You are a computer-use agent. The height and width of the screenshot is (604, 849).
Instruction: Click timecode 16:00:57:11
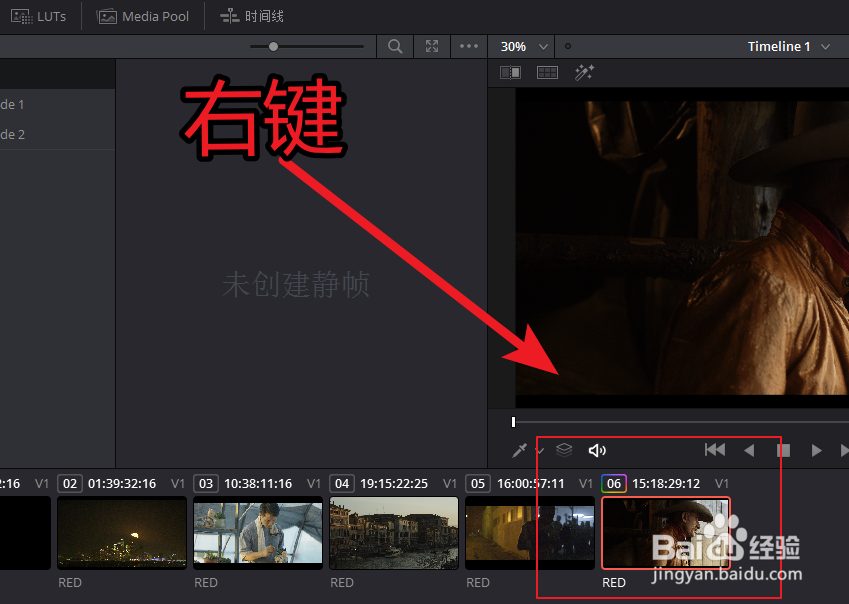coord(531,483)
